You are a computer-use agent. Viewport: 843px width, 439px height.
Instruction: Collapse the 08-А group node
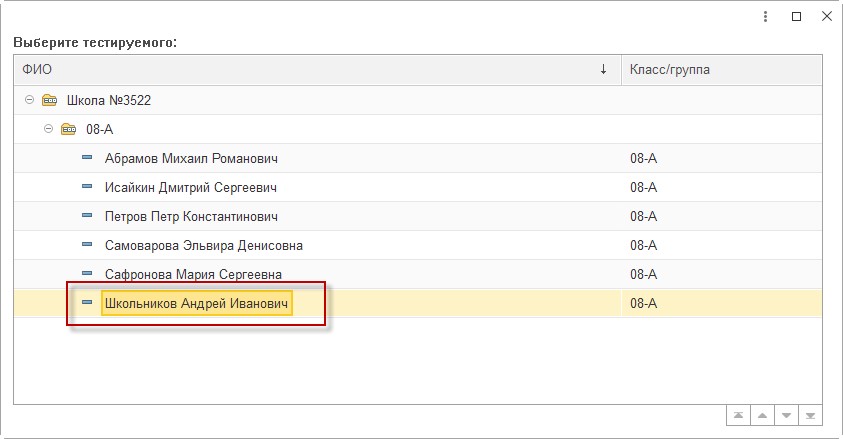[x=48, y=129]
